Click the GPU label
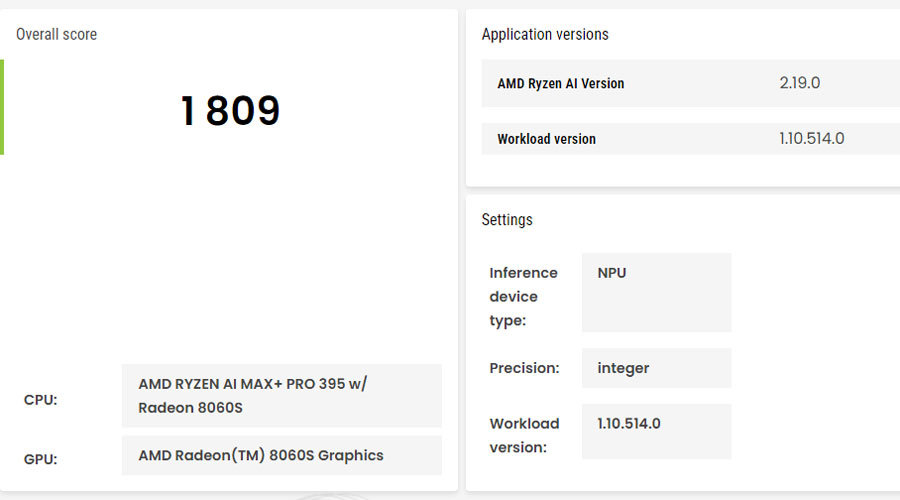900x500 pixels. [40, 460]
